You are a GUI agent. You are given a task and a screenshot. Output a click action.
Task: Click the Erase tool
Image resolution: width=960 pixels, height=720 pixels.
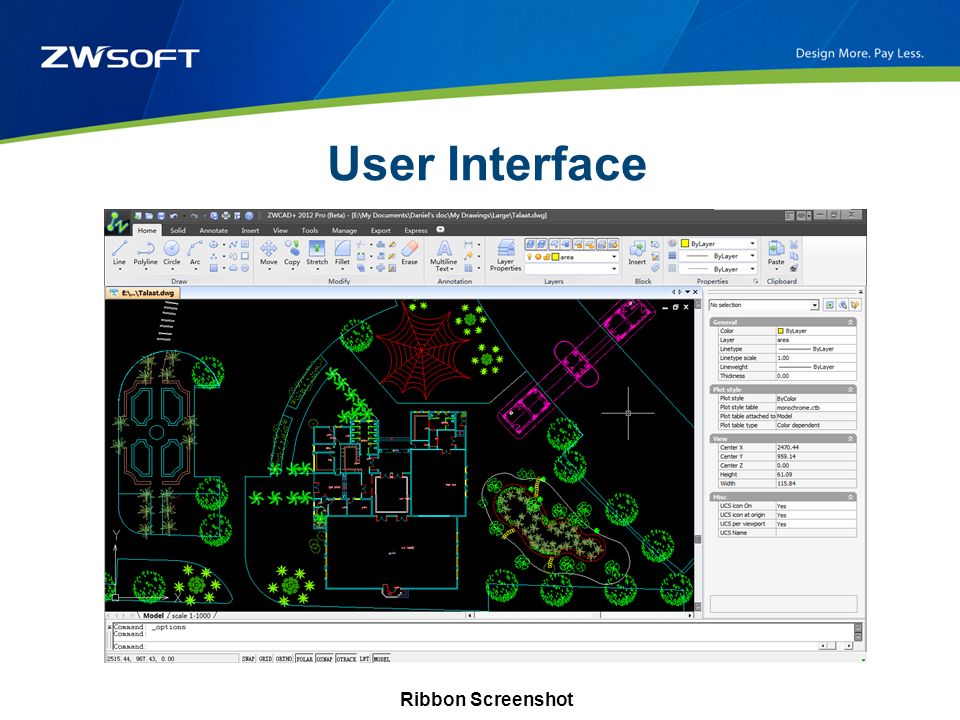point(410,252)
